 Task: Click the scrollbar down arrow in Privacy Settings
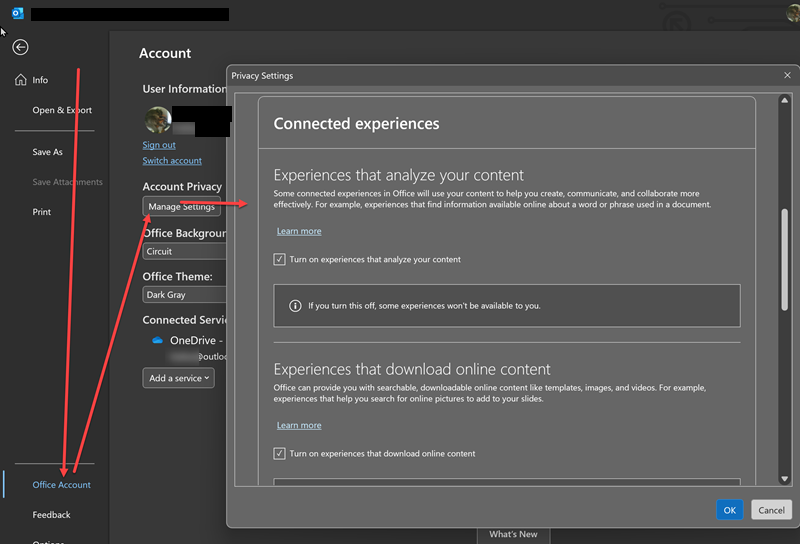pyautogui.click(x=785, y=479)
